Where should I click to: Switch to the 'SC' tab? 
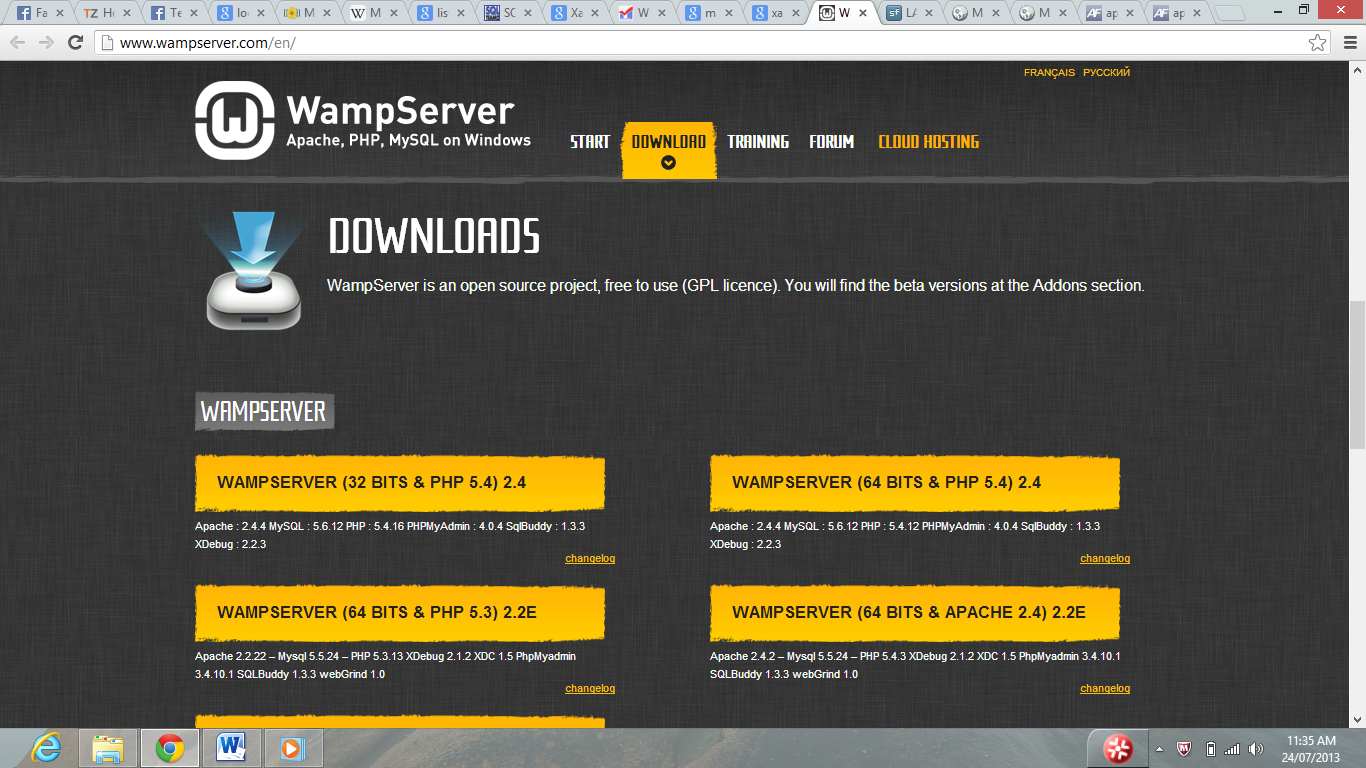tap(508, 13)
